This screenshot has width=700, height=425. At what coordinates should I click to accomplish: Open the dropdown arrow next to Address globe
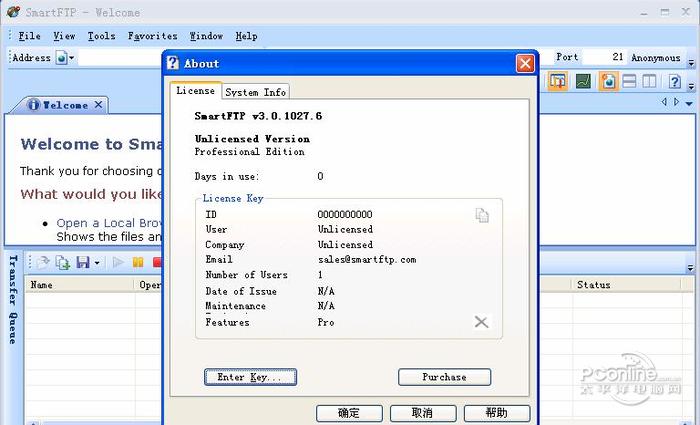pos(71,58)
